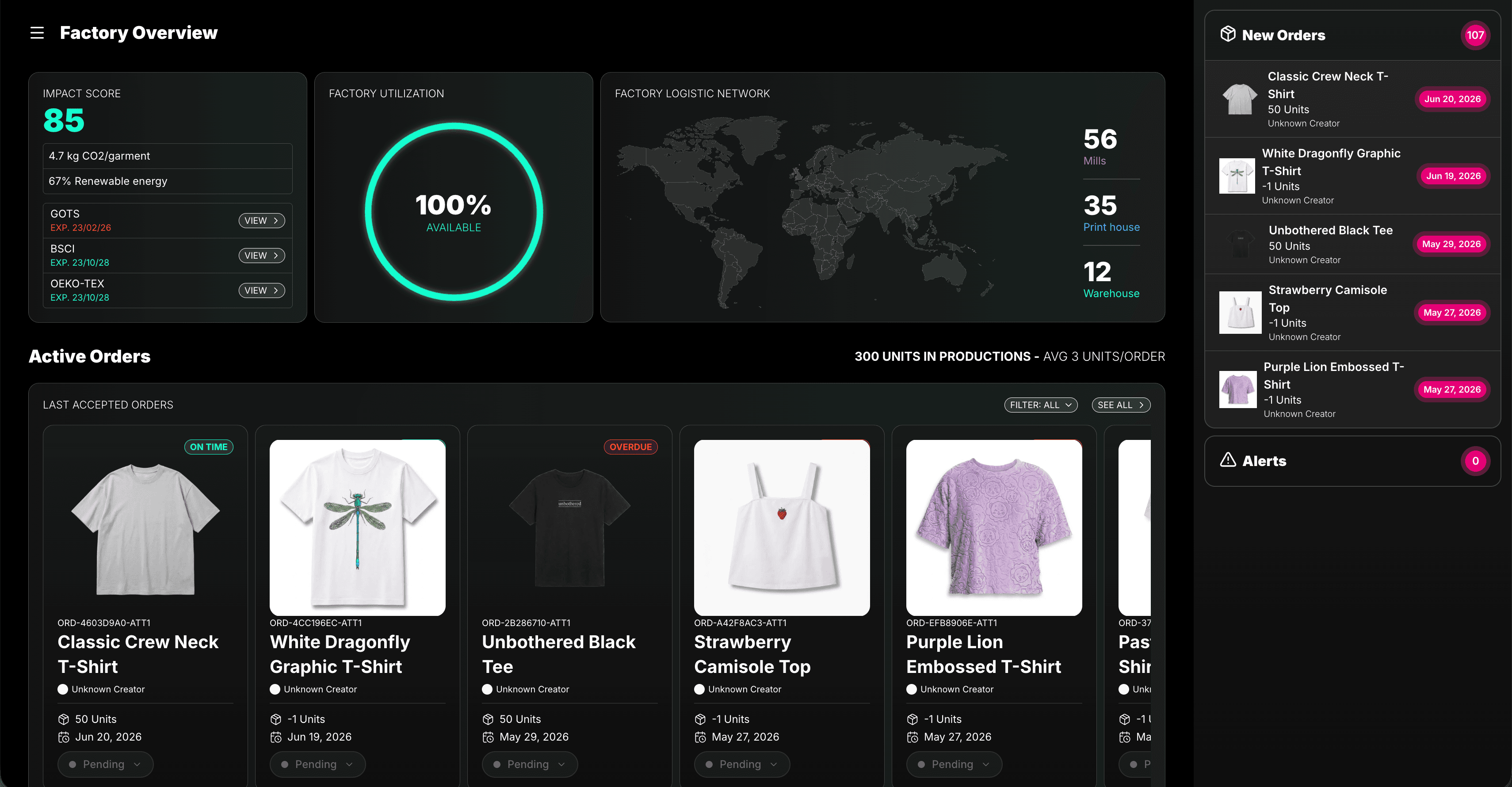Click the 35 Print house stat
This screenshot has height=787, width=1512.
pos(1111,213)
